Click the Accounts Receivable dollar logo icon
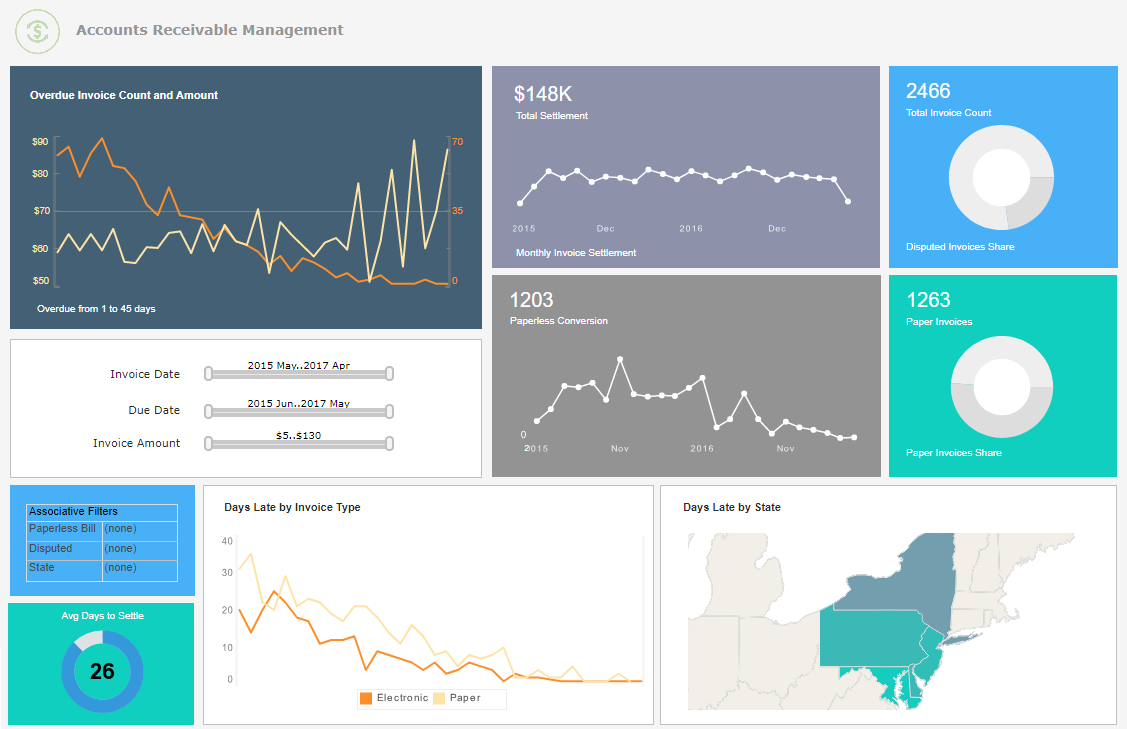 38,31
